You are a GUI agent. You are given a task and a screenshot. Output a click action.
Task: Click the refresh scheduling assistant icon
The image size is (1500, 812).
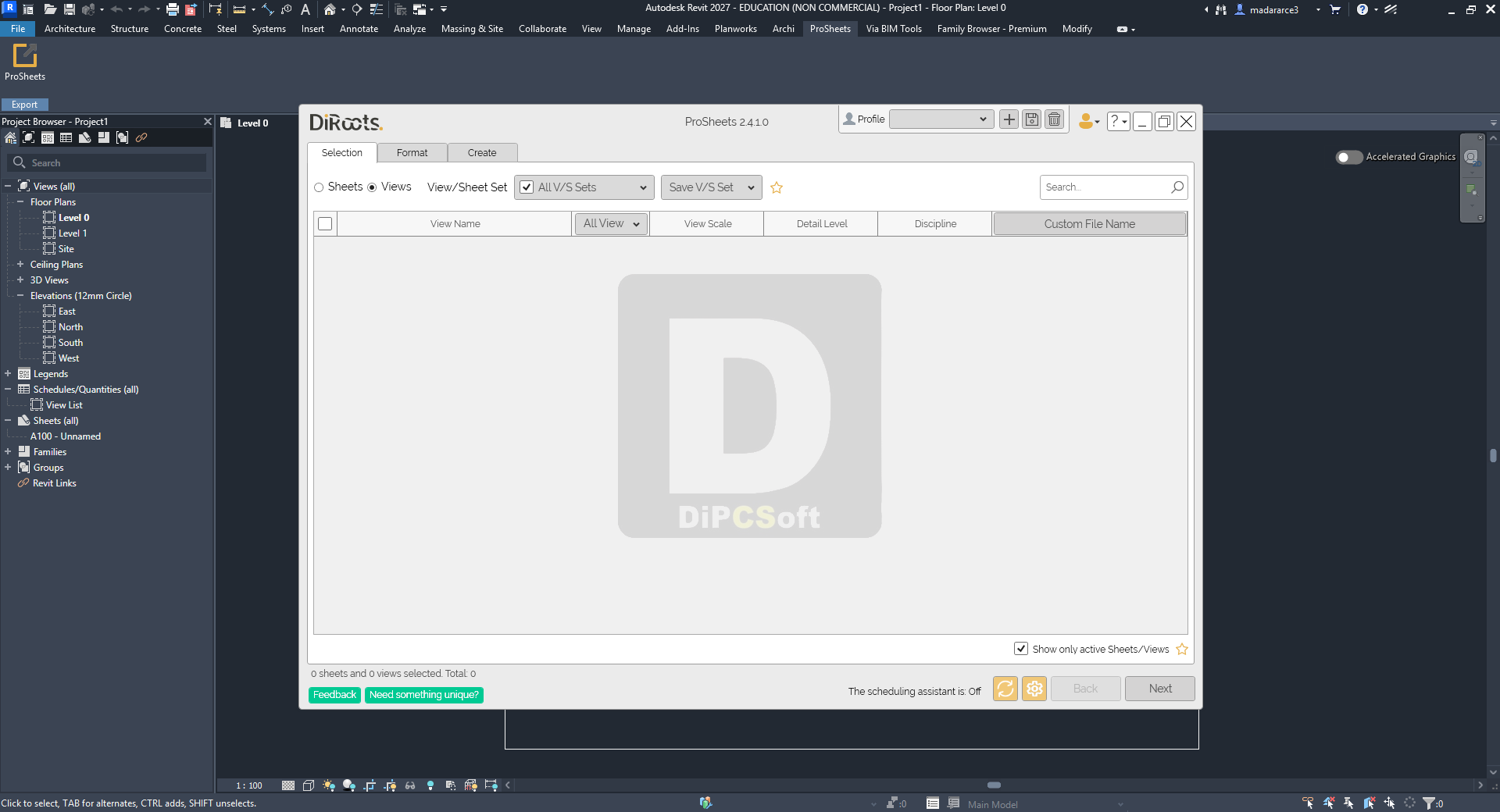(x=1005, y=689)
